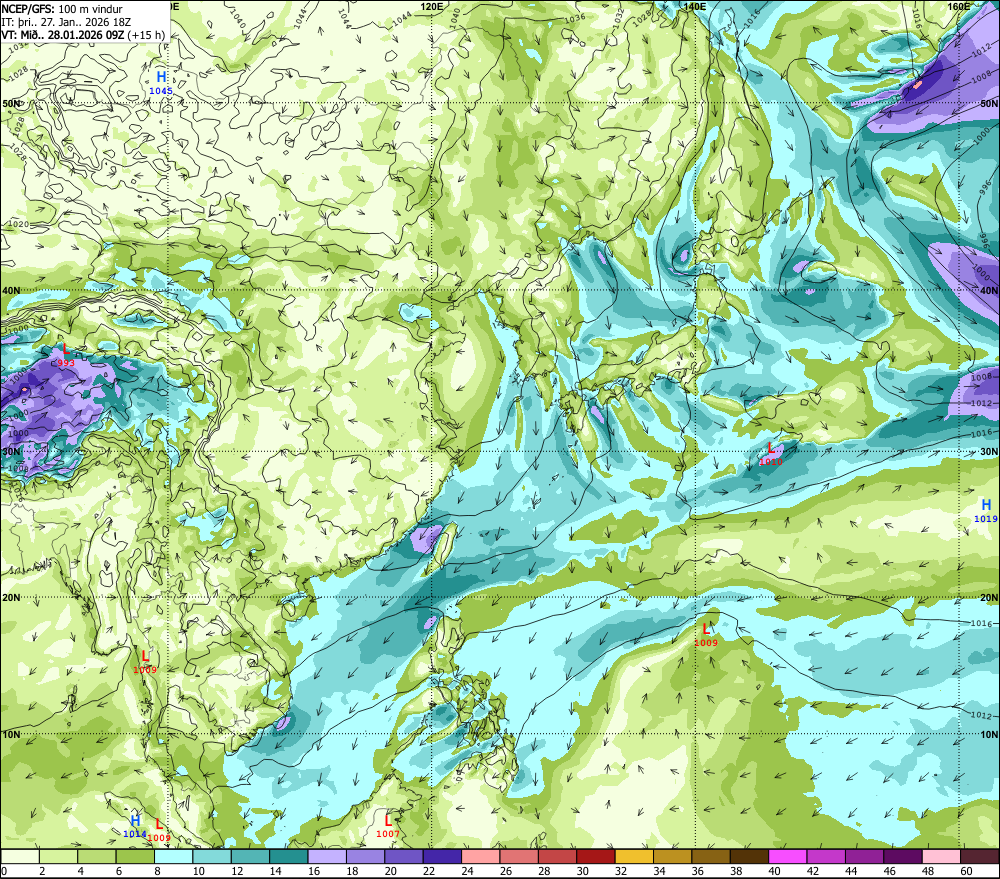Click the blue H 1019 high-pressure marker
This screenshot has height=879, width=1000.
point(986,511)
